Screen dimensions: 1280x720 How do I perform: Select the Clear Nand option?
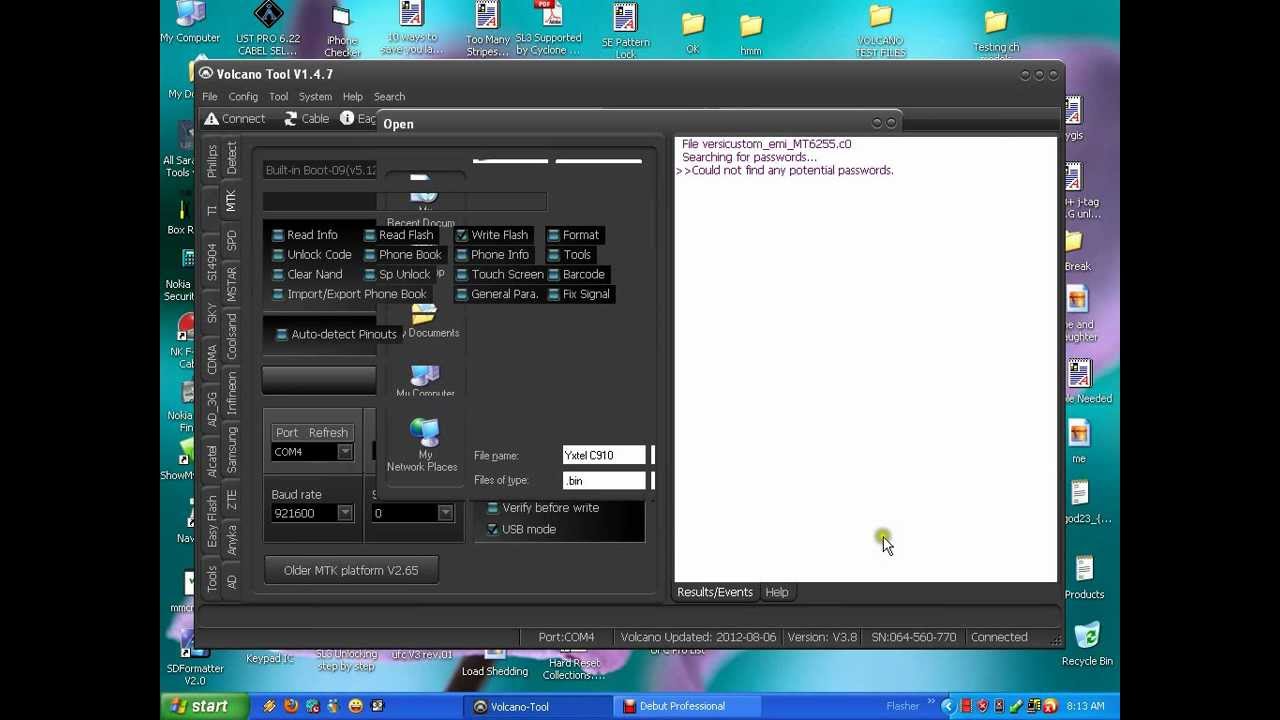click(307, 274)
